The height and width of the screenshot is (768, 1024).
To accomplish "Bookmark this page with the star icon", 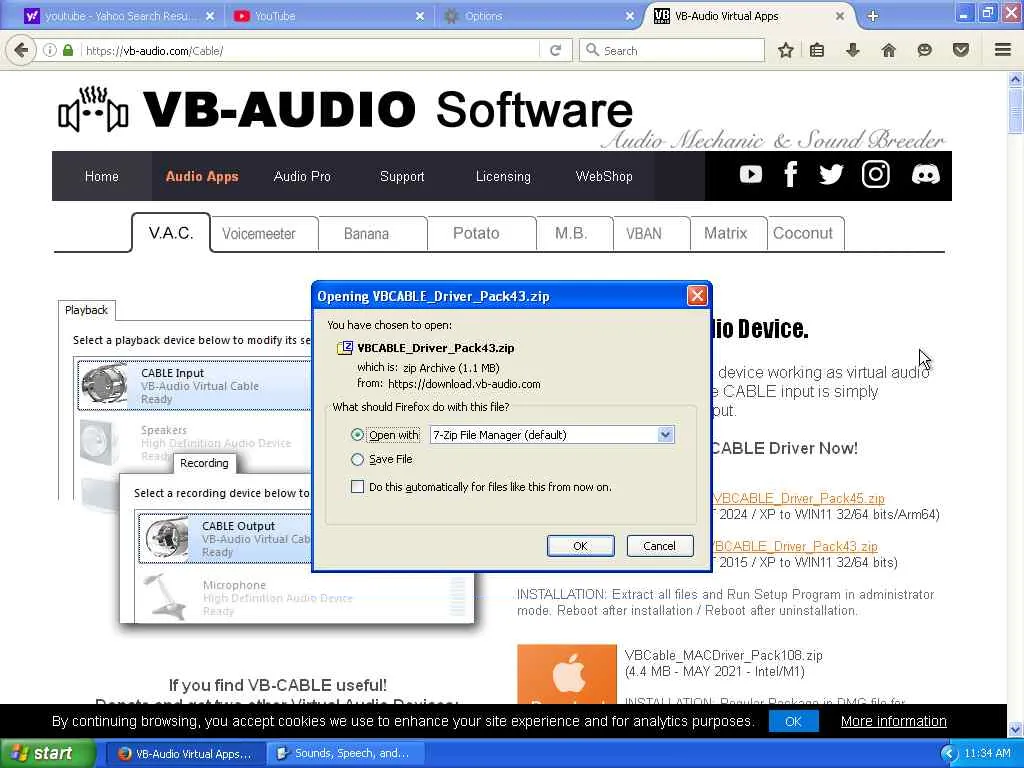I will (786, 50).
